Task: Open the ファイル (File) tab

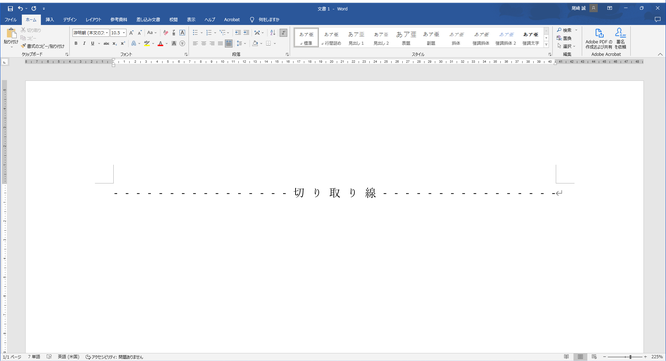Action: [x=11, y=20]
